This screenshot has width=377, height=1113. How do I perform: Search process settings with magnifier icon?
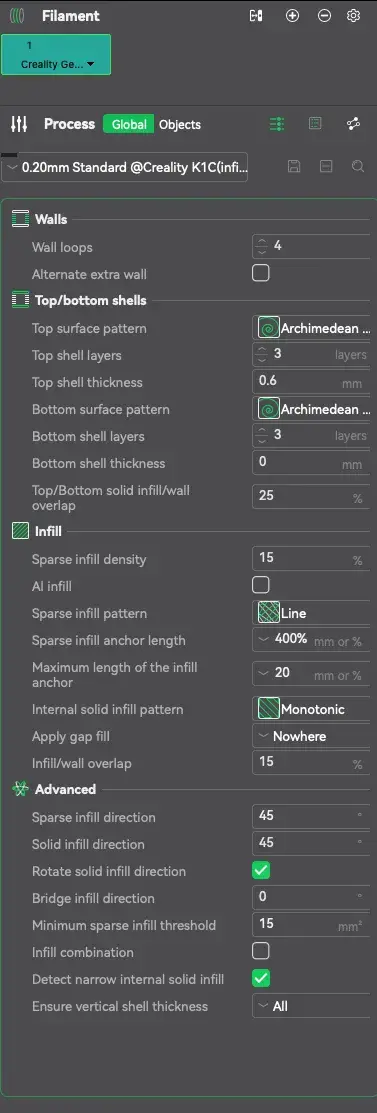pyautogui.click(x=359, y=166)
